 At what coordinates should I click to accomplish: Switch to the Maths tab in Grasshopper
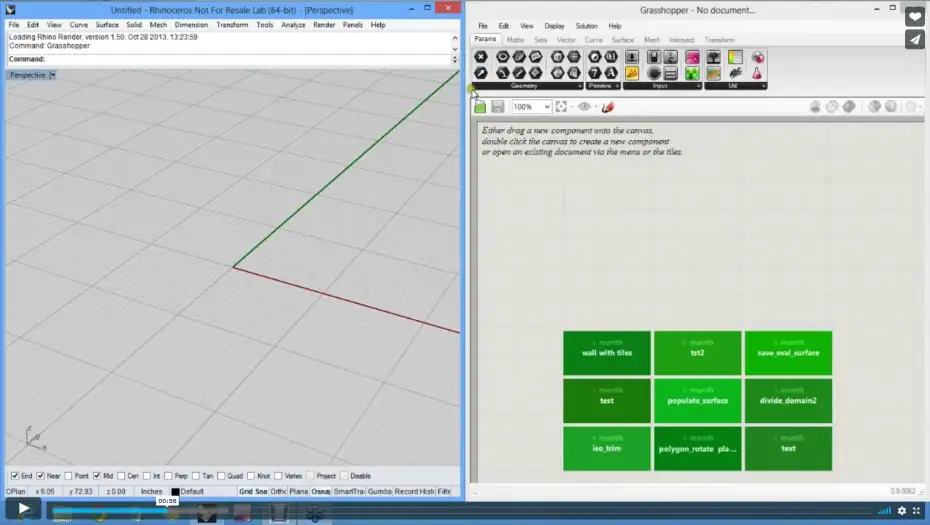[515, 40]
